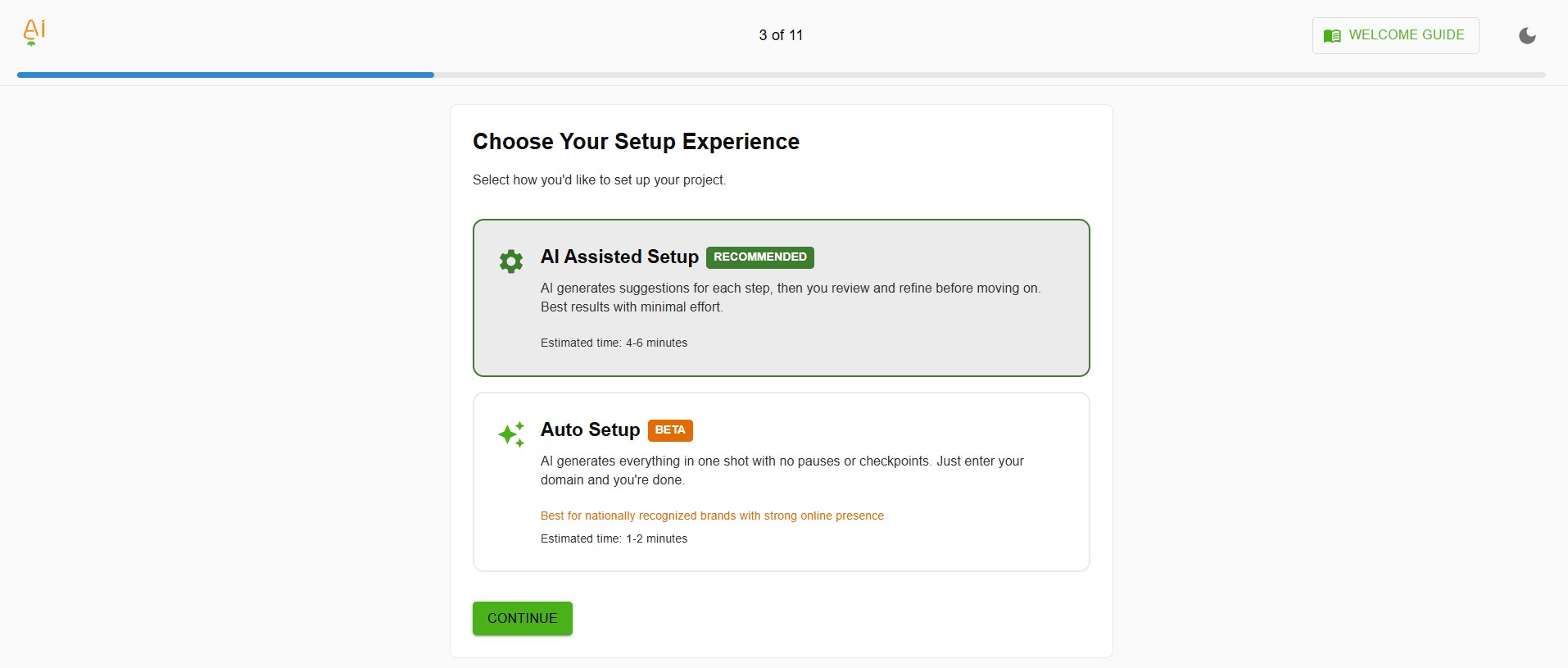Click the Choose Your Setup Experience heading
The image size is (1568, 668).
pos(636,141)
